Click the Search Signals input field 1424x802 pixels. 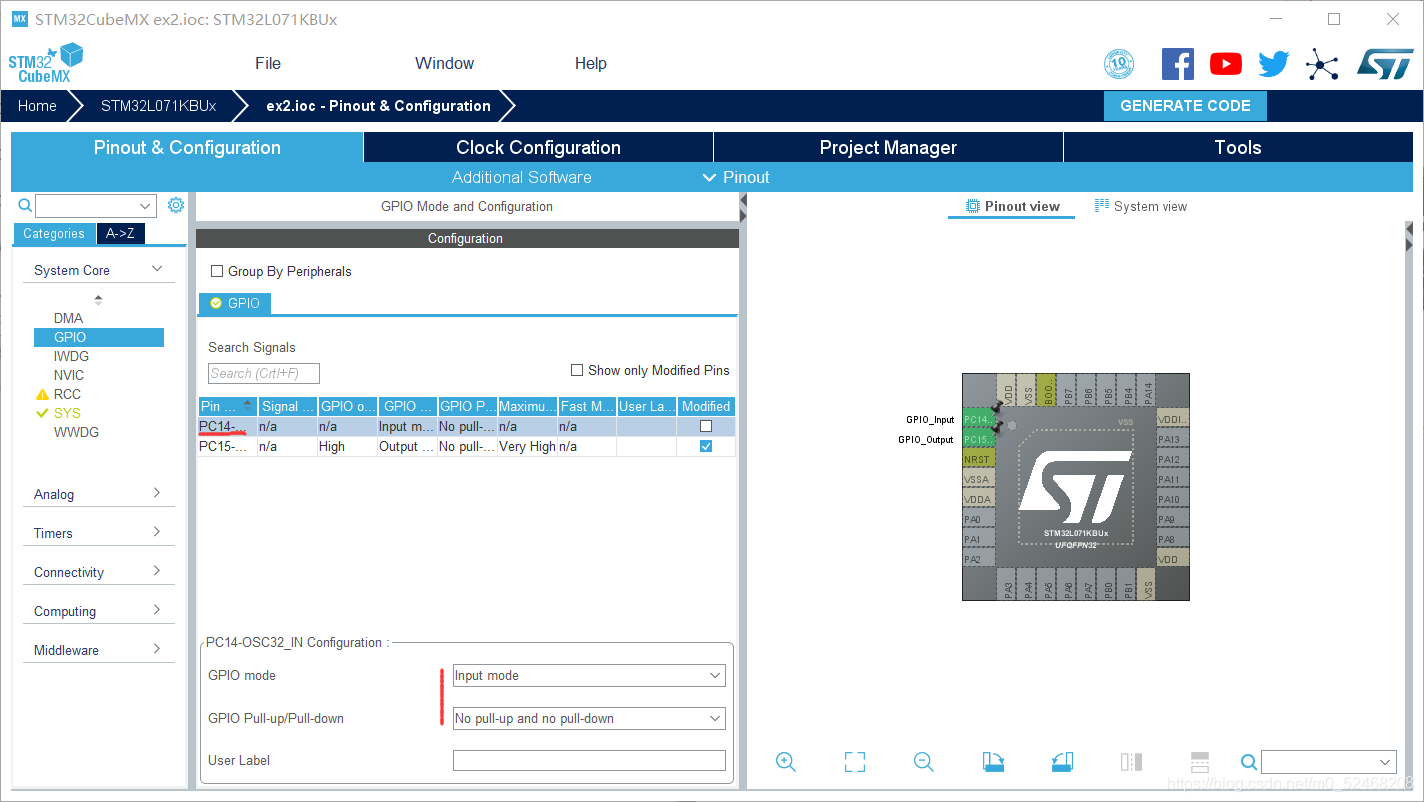click(x=264, y=373)
